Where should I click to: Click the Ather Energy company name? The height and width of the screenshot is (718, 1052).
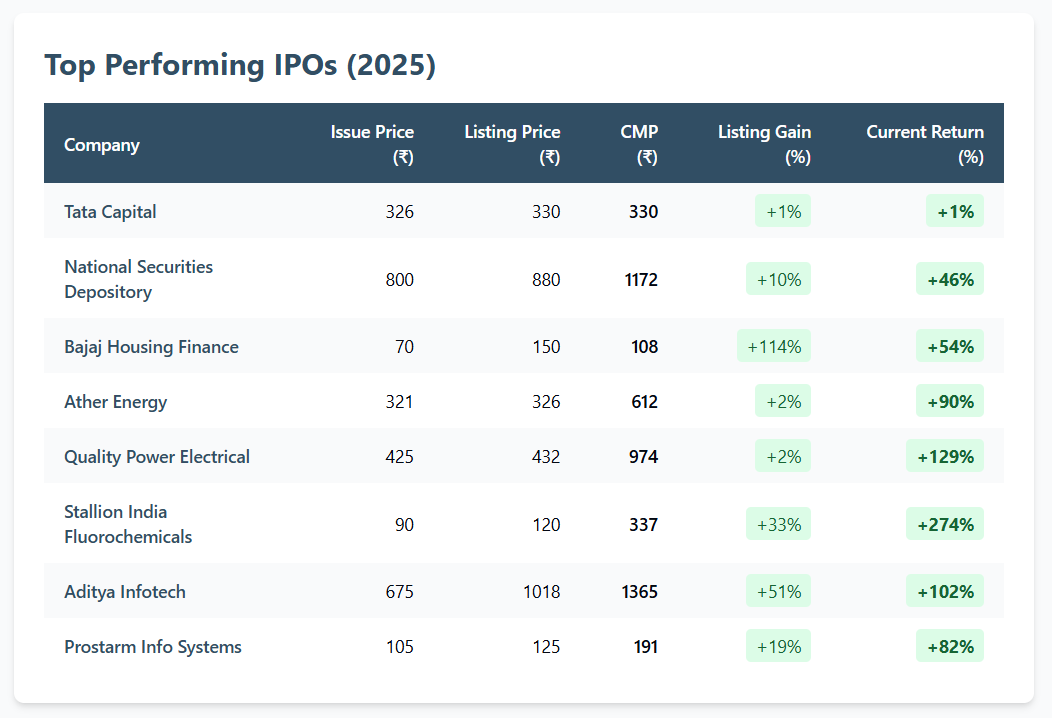(x=115, y=402)
